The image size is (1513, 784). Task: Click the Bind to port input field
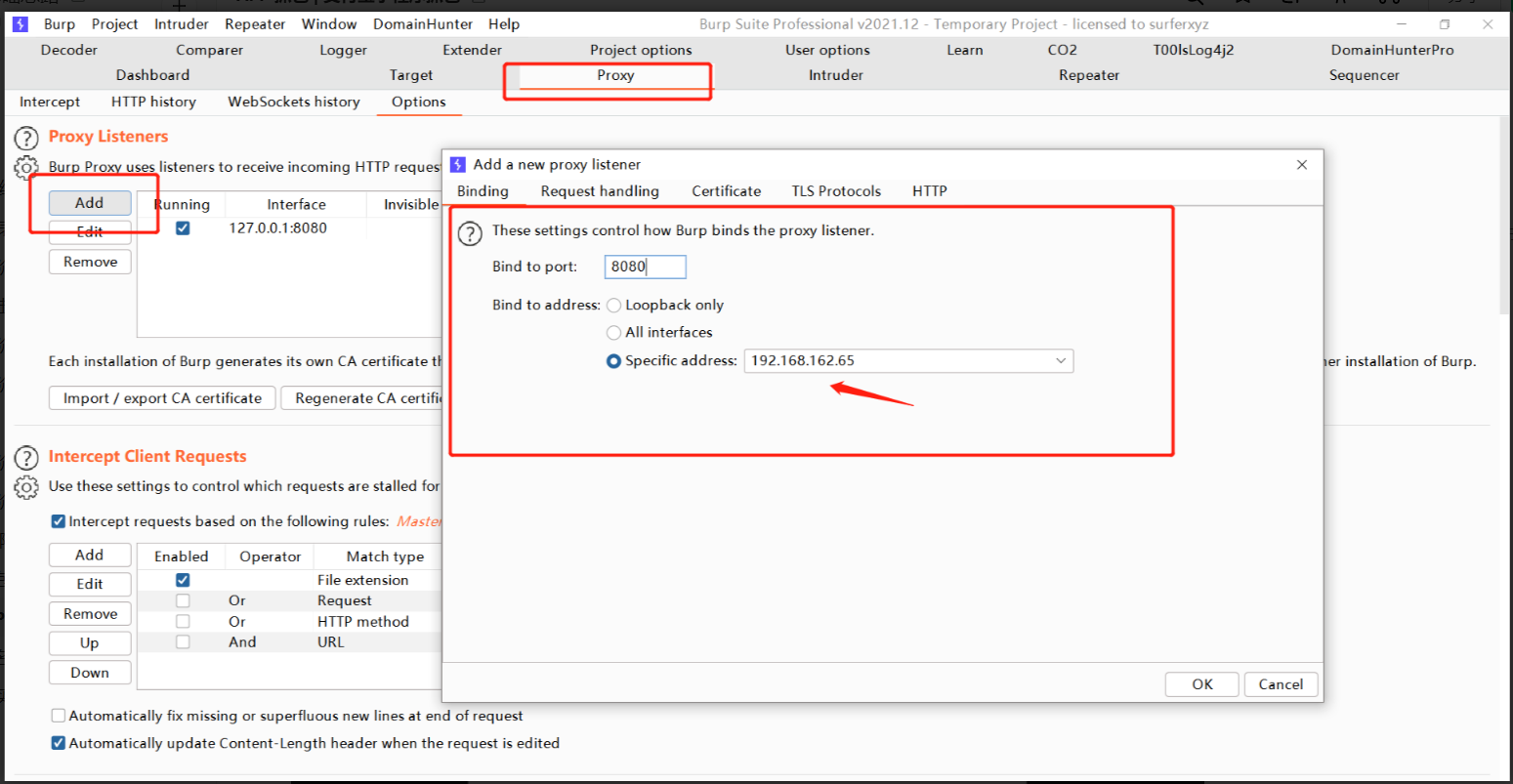coord(645,267)
